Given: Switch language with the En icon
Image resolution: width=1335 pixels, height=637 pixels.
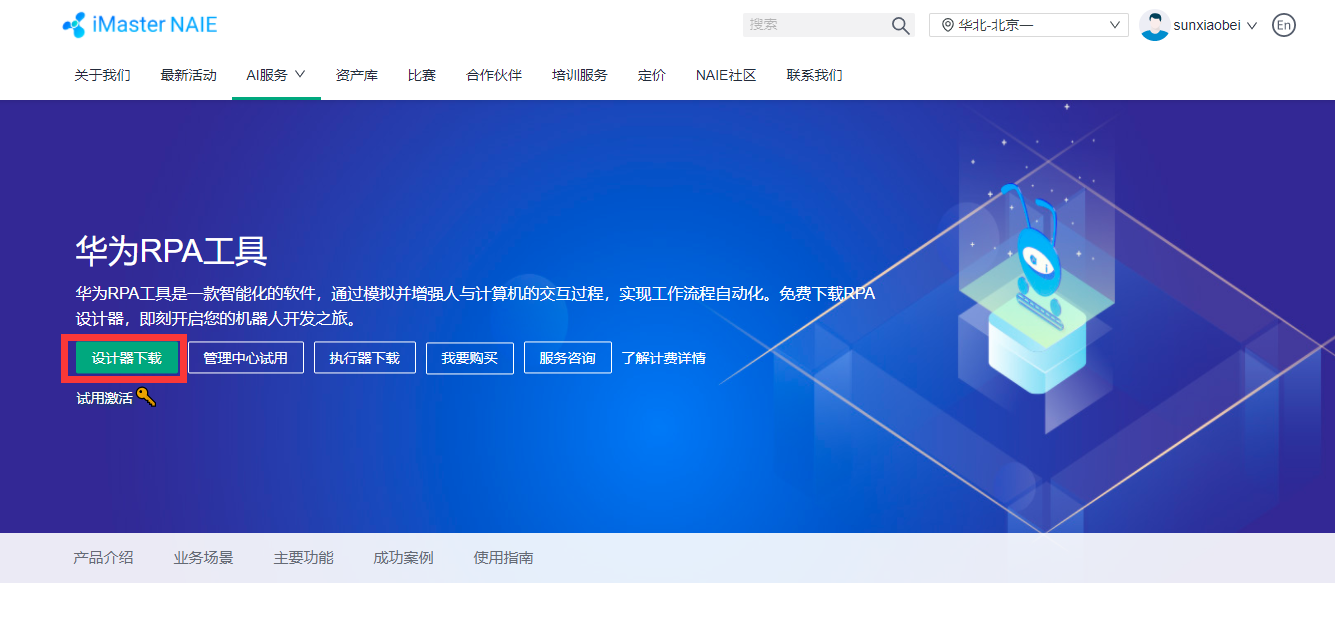Looking at the screenshot, I should click(1283, 25).
